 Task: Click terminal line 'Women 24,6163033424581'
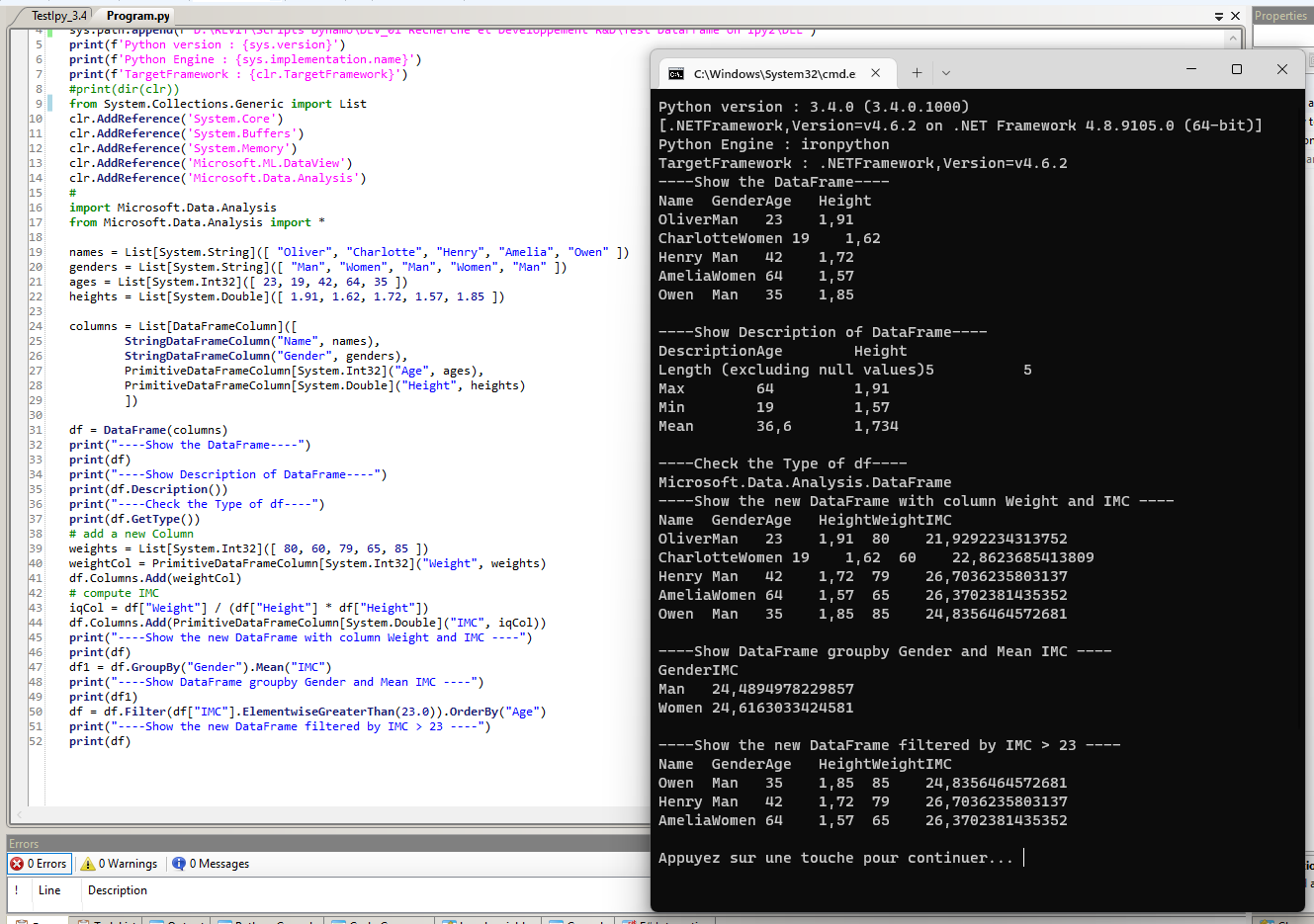click(756, 708)
